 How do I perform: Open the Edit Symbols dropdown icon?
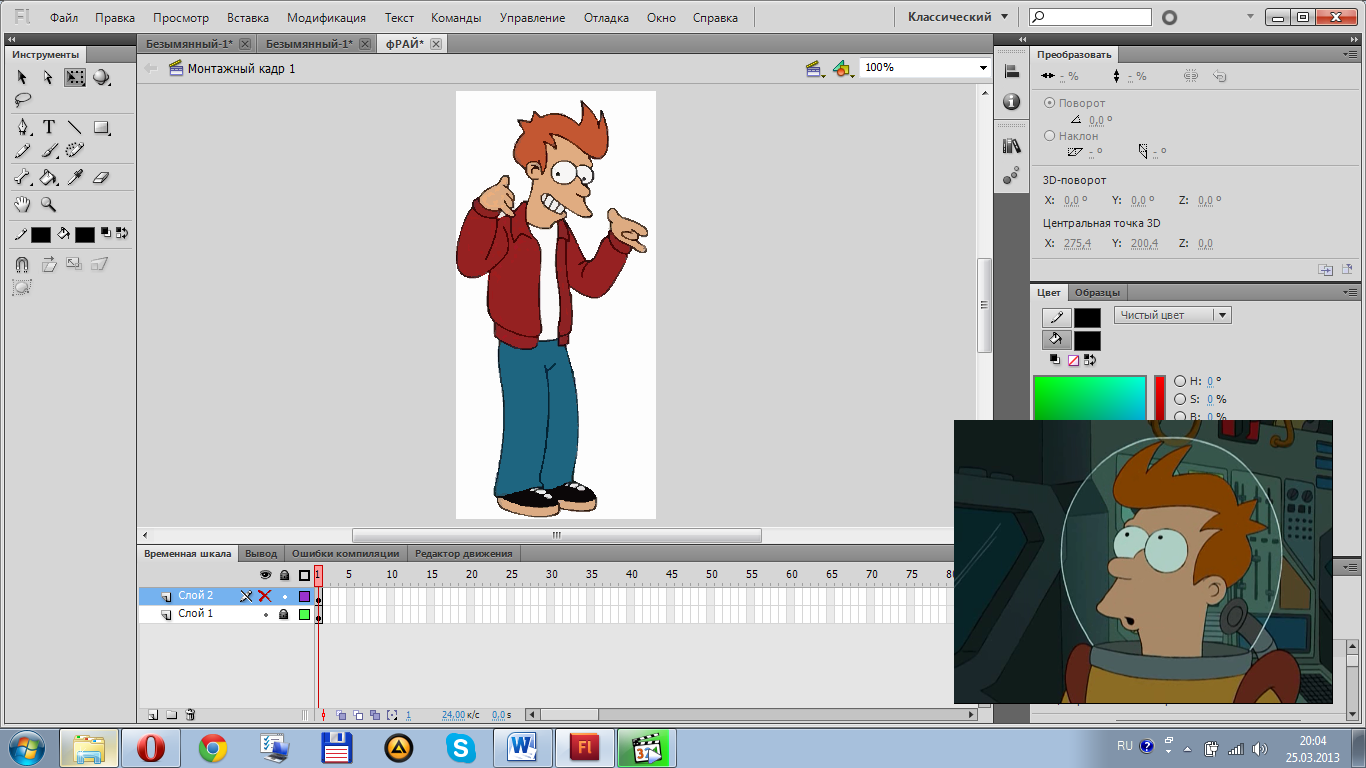(x=843, y=68)
